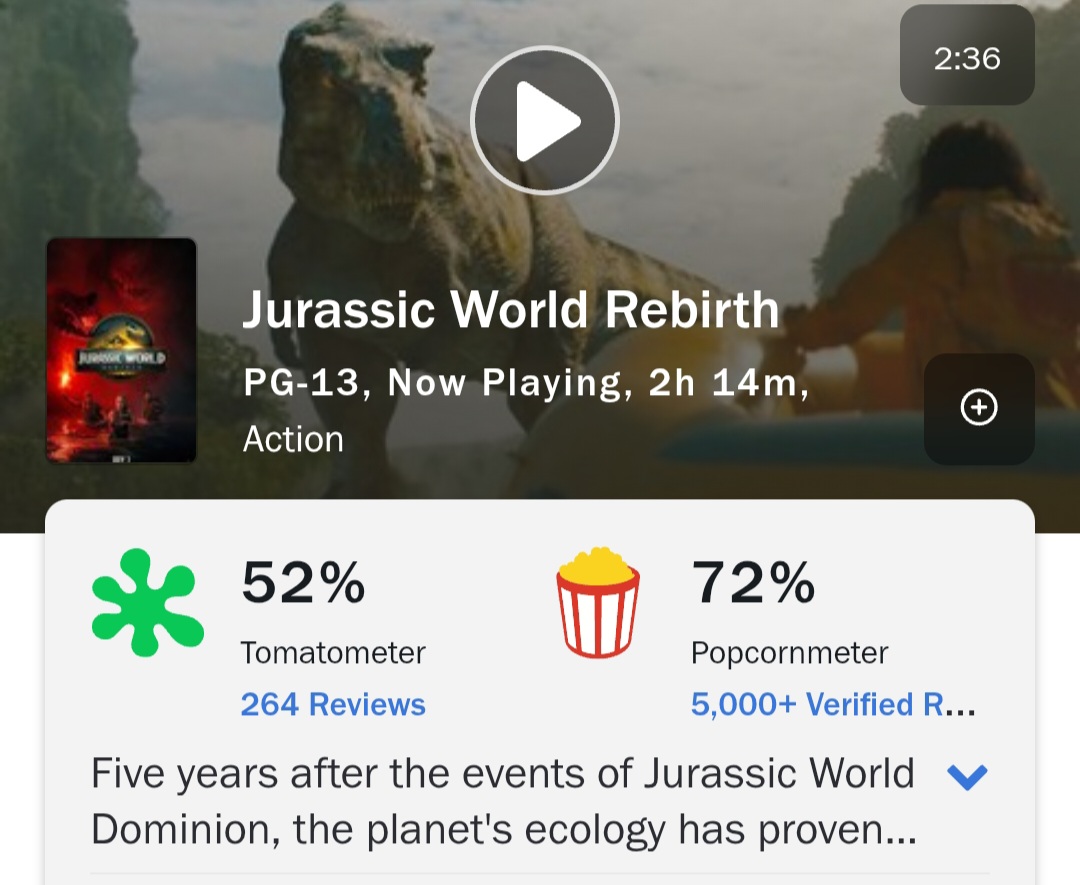Click the PG-13 rating text
This screenshot has width=1080, height=885.
(300, 383)
